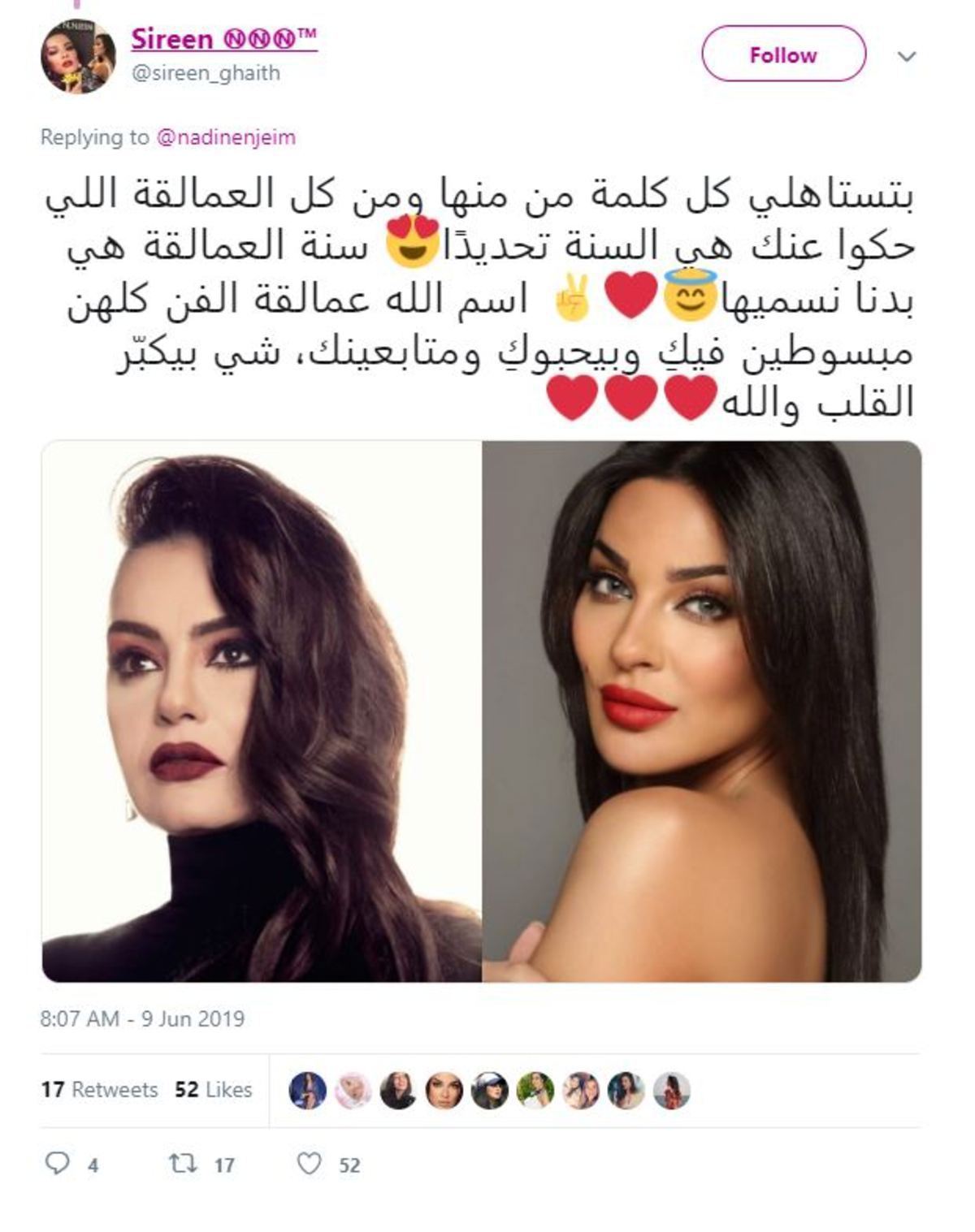The width and height of the screenshot is (975, 1232).
Task: Open the fifth liker avatar wearing cap
Action: 490,1090
